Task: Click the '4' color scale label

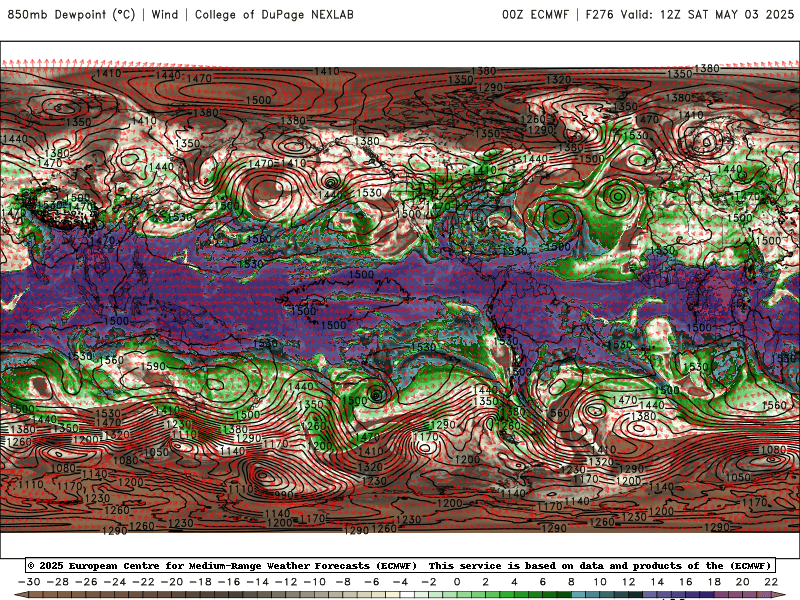Action: coord(514,582)
